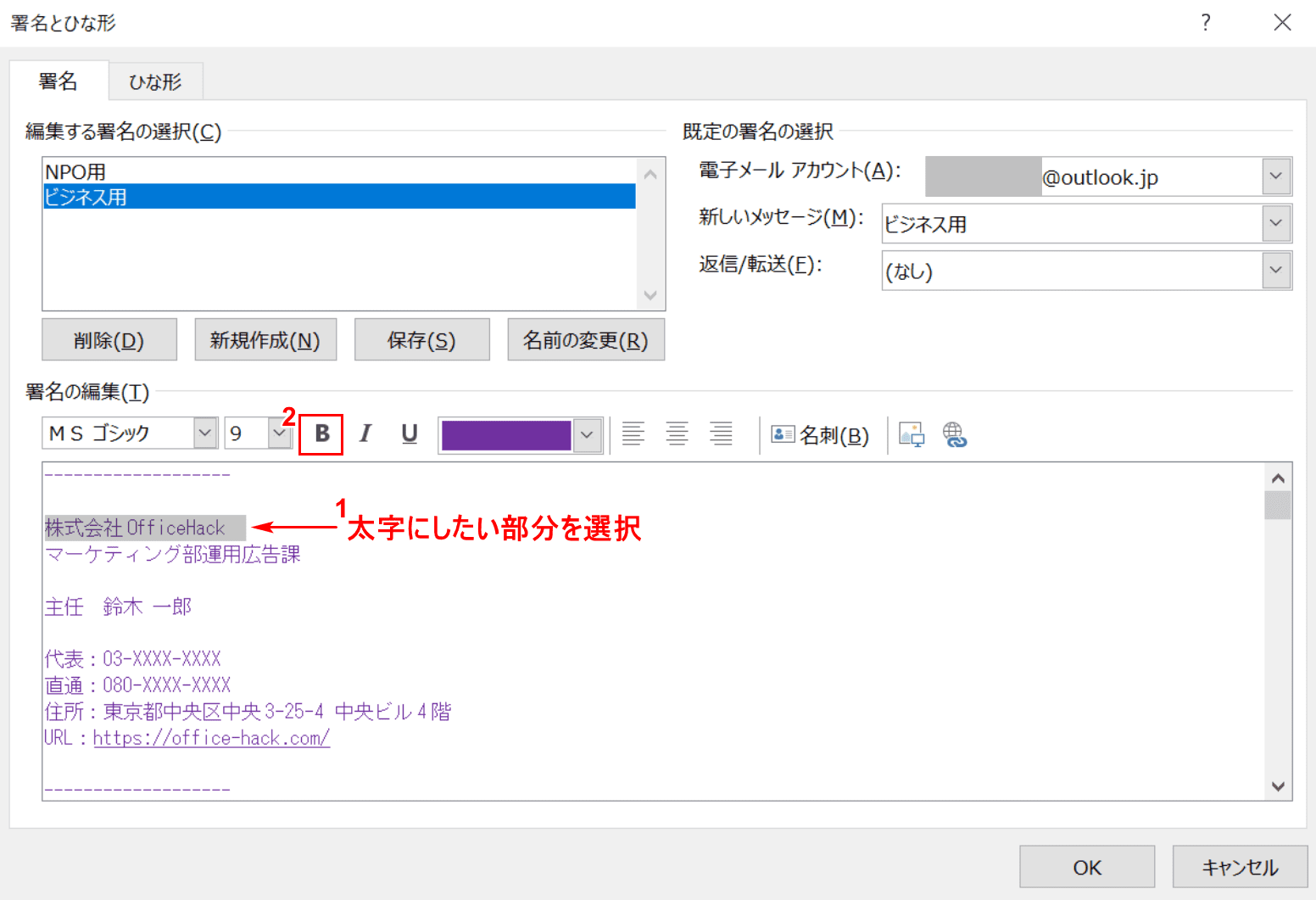1316x900 pixels.
Task: Click the https://office-hack.com/ link in signature
Action: coord(211,738)
